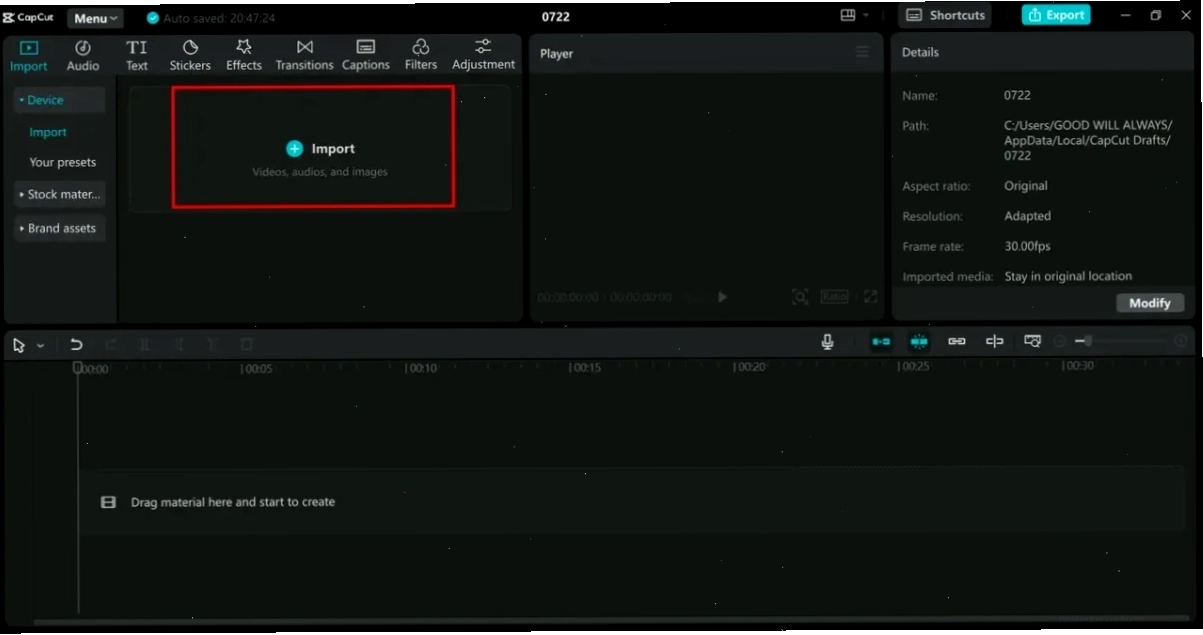Undo the last action
The image size is (1203, 635).
76,344
